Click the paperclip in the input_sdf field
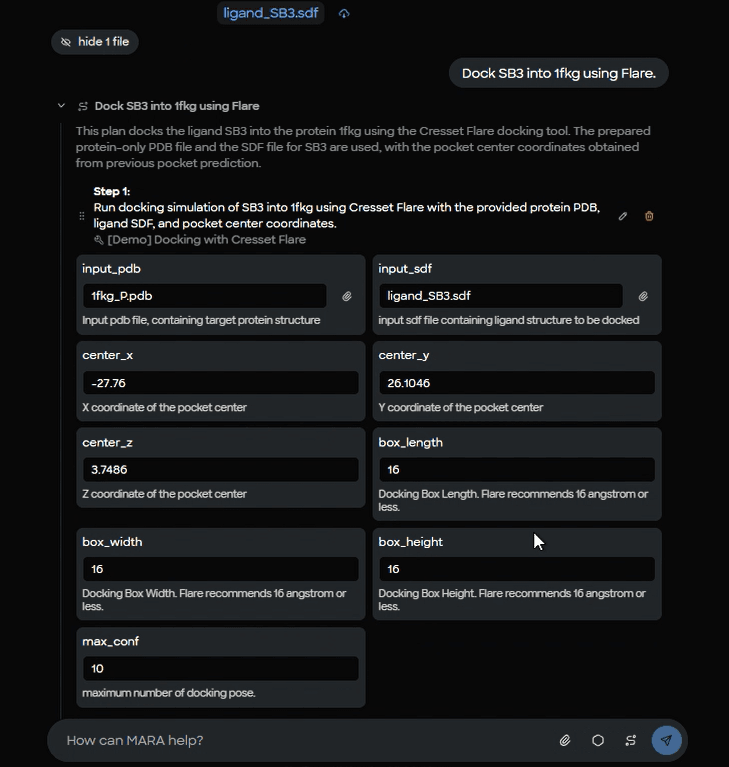 click(x=643, y=296)
